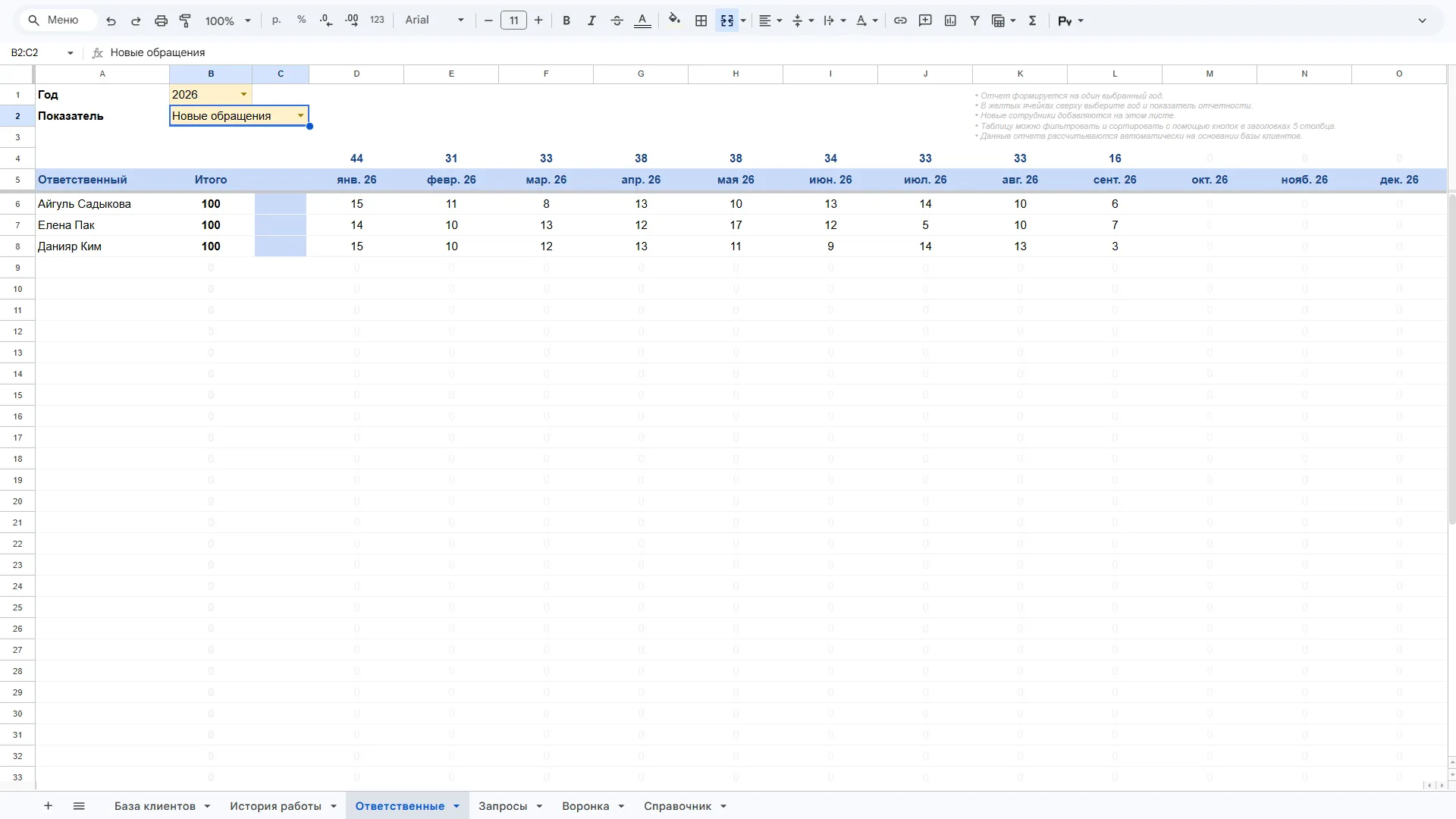The width and height of the screenshot is (1456, 819).
Task: Click the font size field
Action: pos(513,20)
